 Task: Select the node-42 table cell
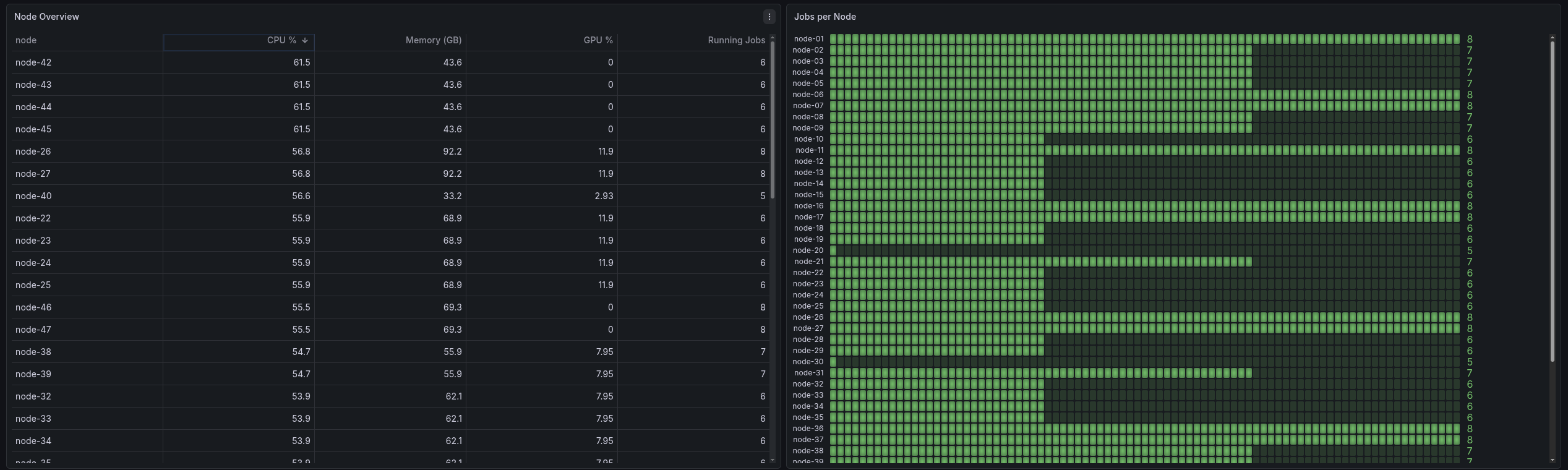point(87,62)
